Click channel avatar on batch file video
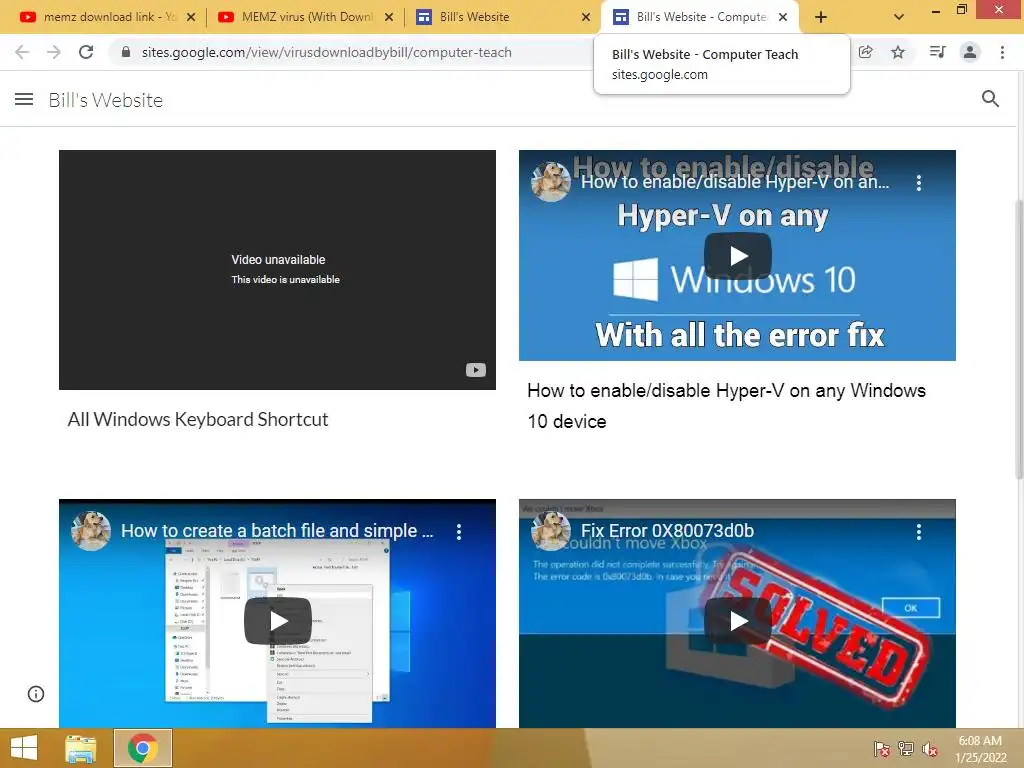The width and height of the screenshot is (1024, 768). [91, 531]
